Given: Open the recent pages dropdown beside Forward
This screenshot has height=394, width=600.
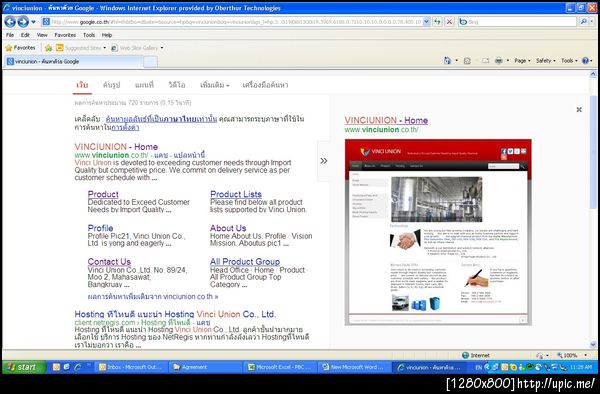Looking at the screenshot, I should 33,22.
